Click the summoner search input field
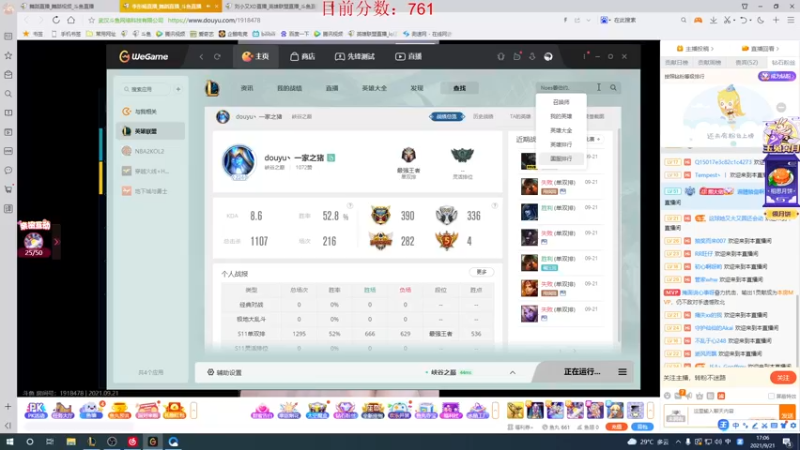 pos(569,88)
